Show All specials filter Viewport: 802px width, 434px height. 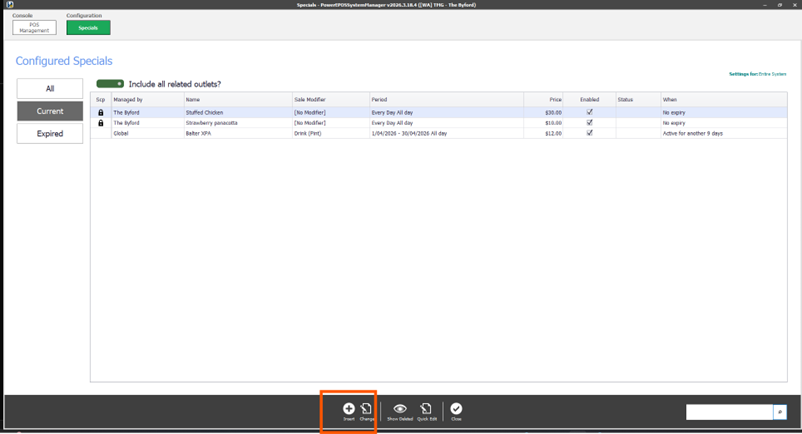pos(50,88)
